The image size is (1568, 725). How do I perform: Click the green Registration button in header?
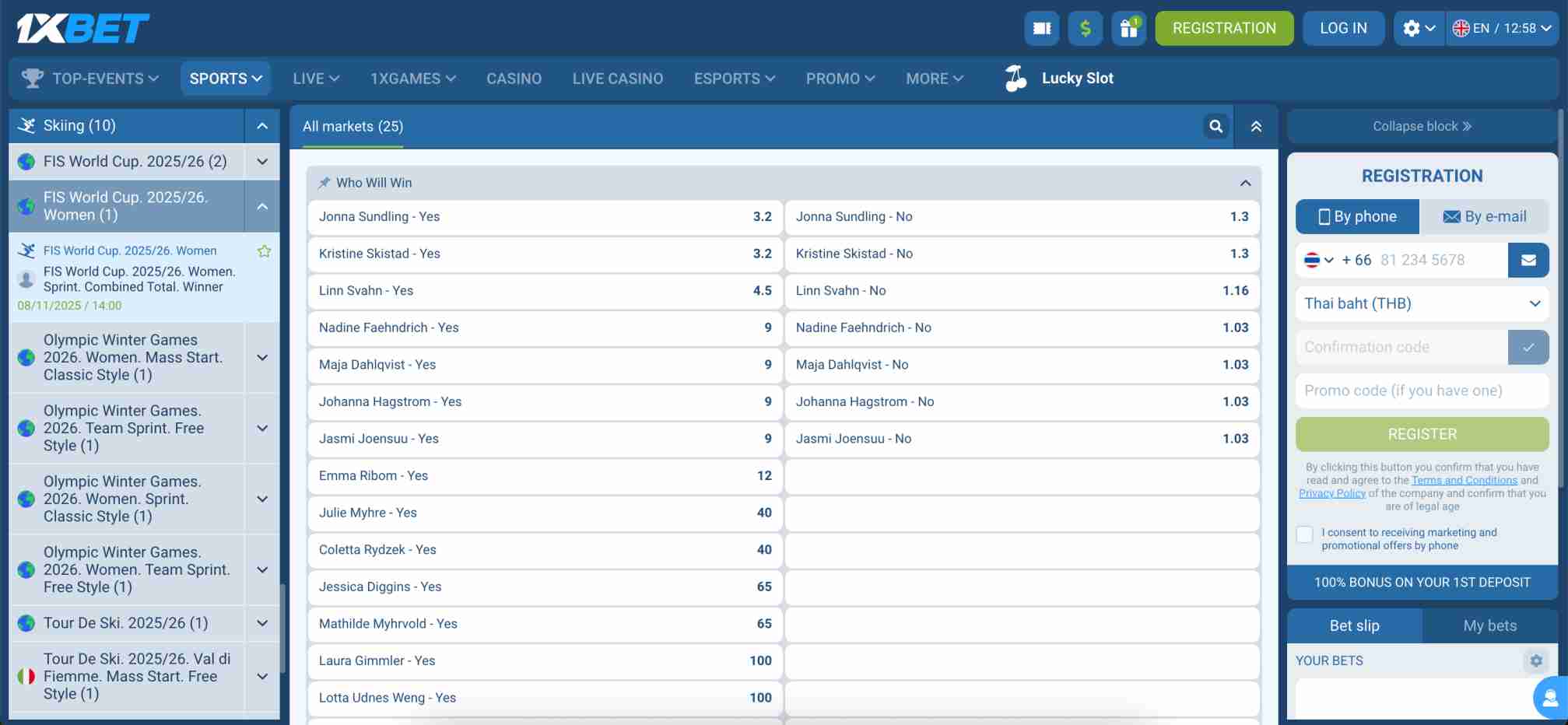point(1224,29)
